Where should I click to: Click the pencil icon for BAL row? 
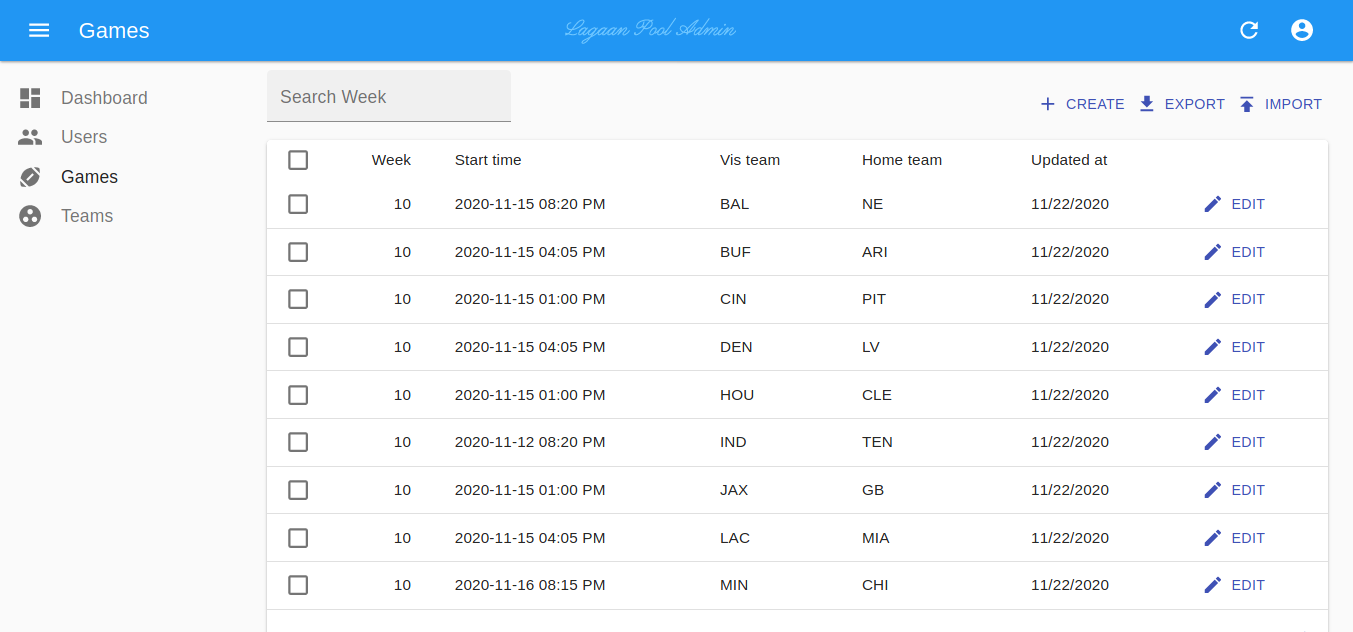pos(1213,204)
